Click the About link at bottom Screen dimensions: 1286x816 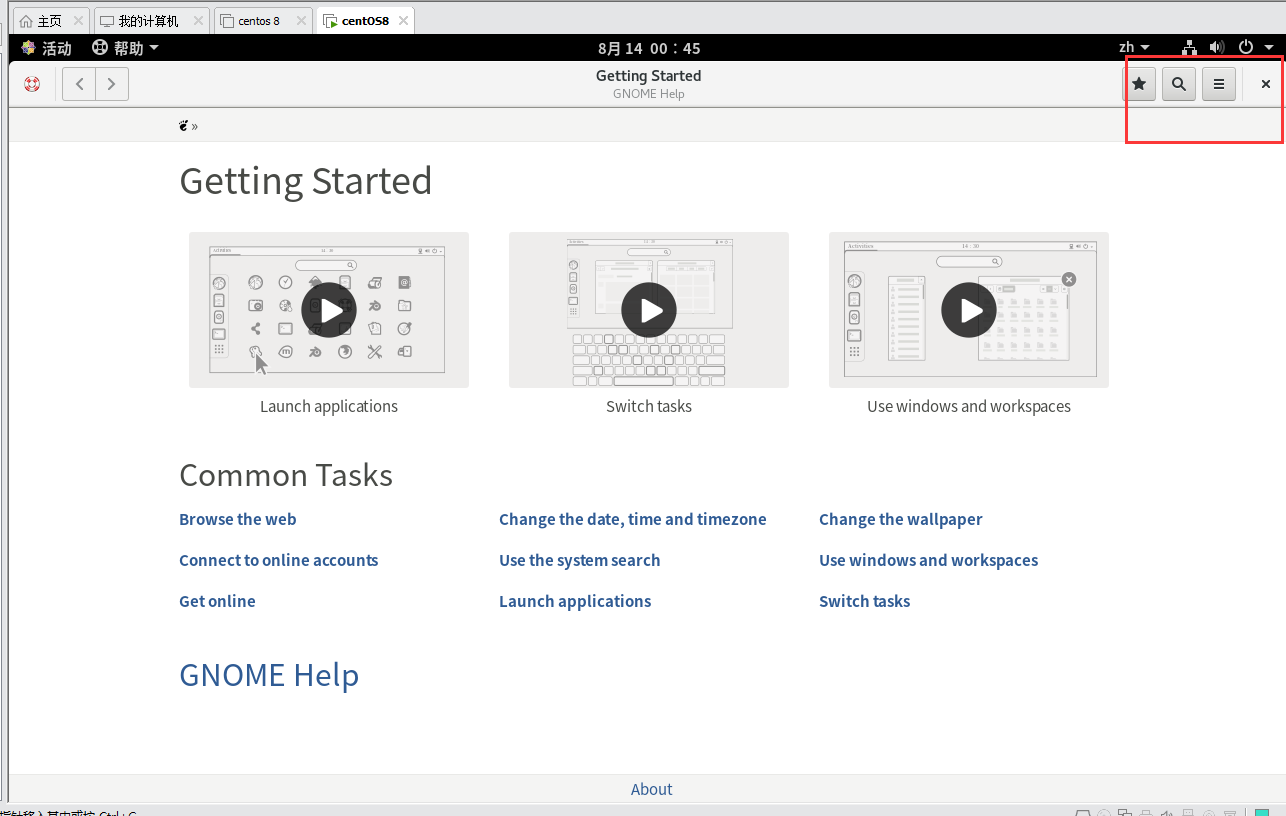(x=651, y=789)
